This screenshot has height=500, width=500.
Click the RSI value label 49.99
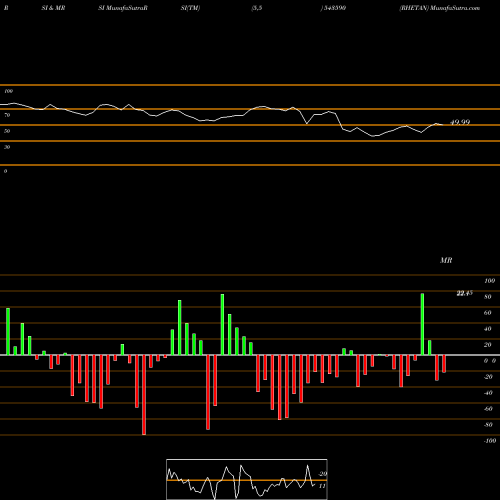click(x=460, y=122)
